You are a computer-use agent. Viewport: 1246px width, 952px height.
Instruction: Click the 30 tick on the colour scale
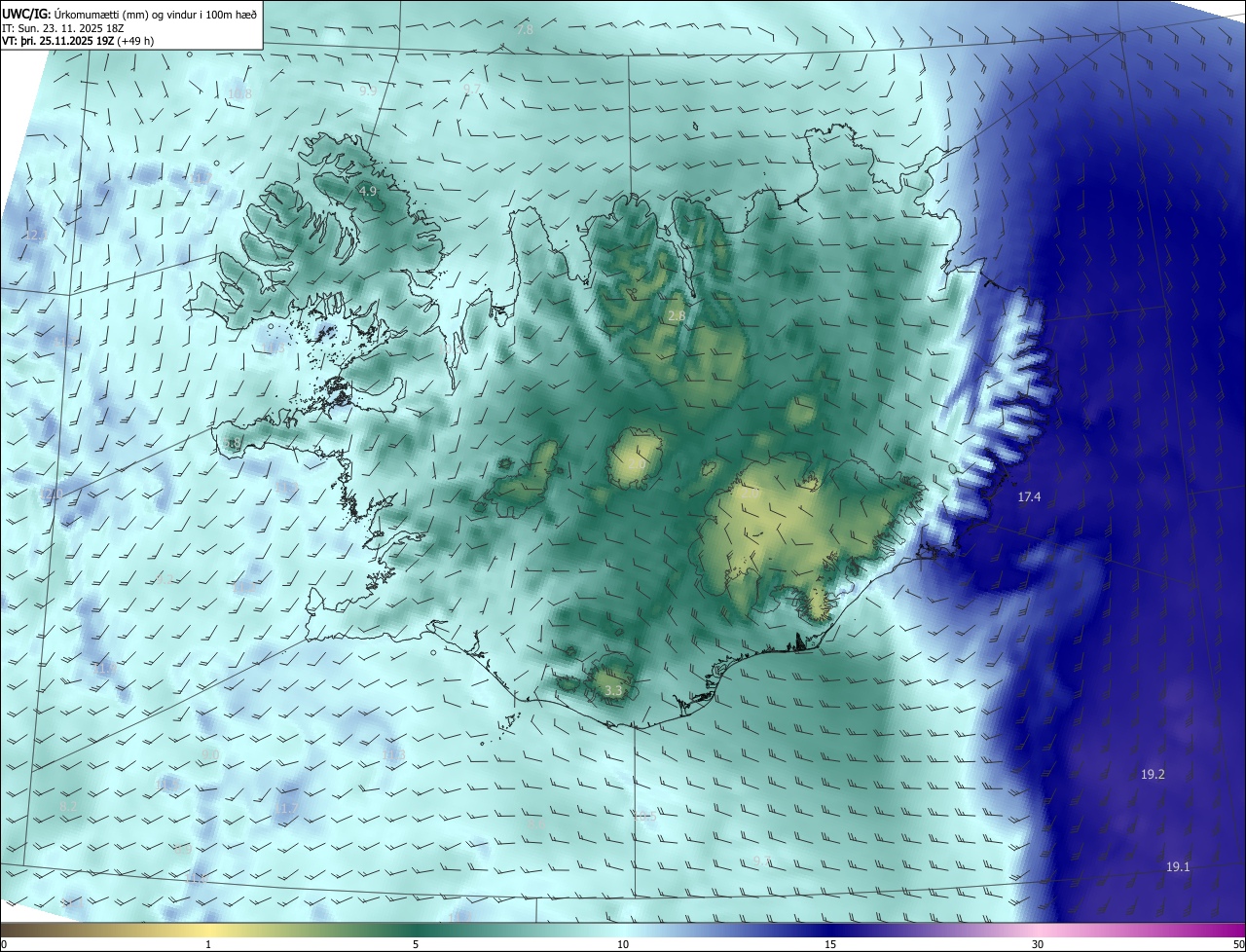pyautogui.click(x=1038, y=945)
